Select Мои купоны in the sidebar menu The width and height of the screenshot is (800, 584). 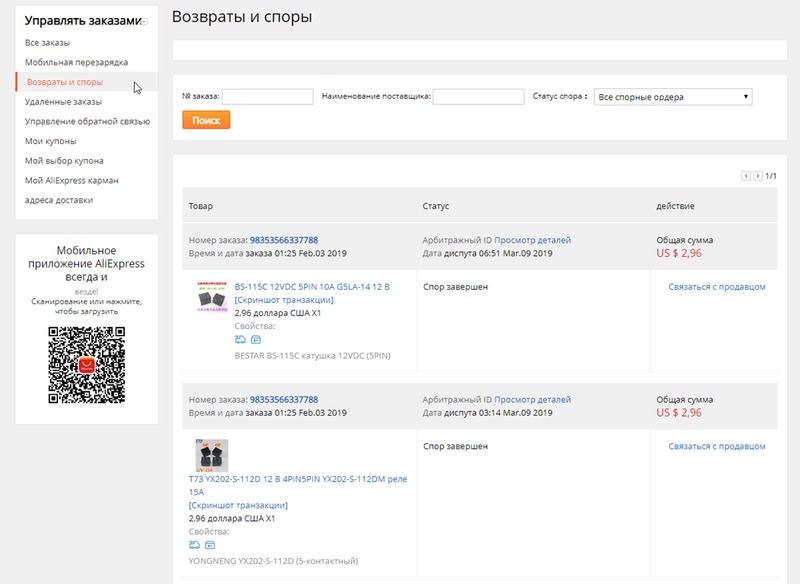[50, 141]
